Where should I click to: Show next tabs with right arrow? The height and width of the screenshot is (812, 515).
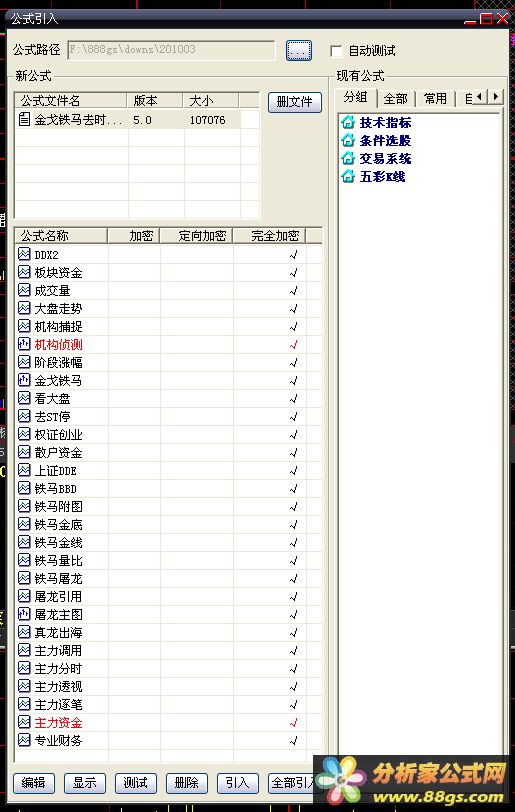(496, 96)
